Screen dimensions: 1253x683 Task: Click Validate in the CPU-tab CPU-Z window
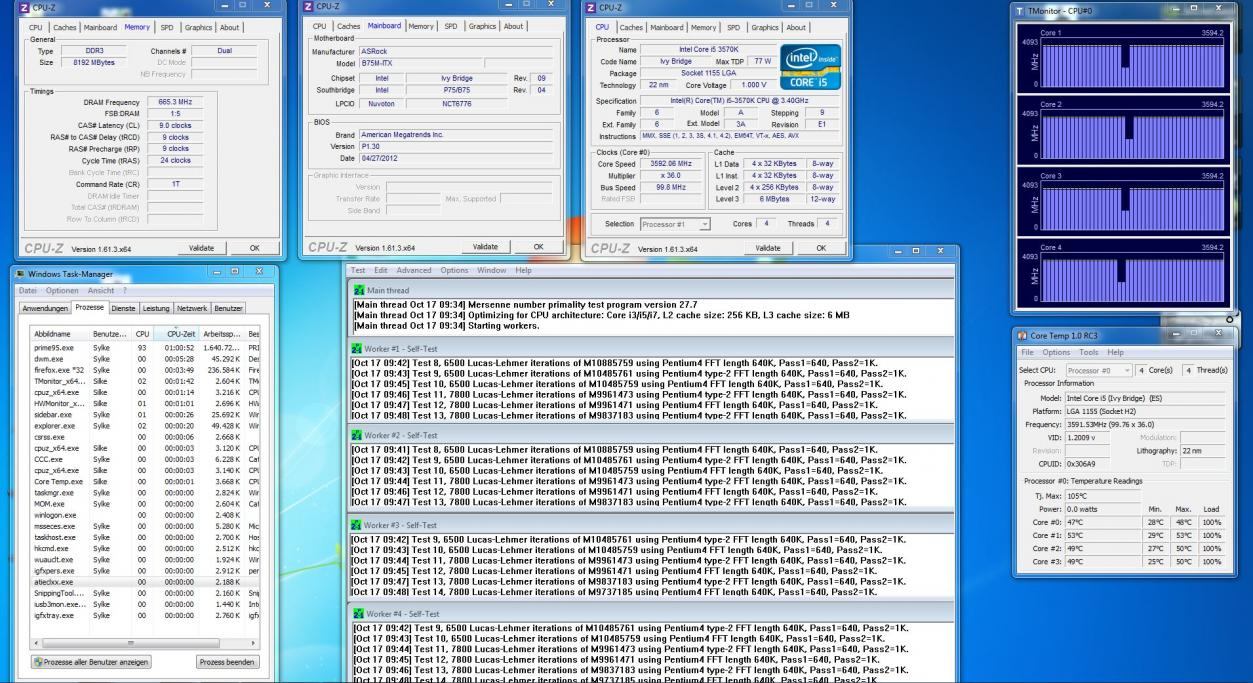768,248
